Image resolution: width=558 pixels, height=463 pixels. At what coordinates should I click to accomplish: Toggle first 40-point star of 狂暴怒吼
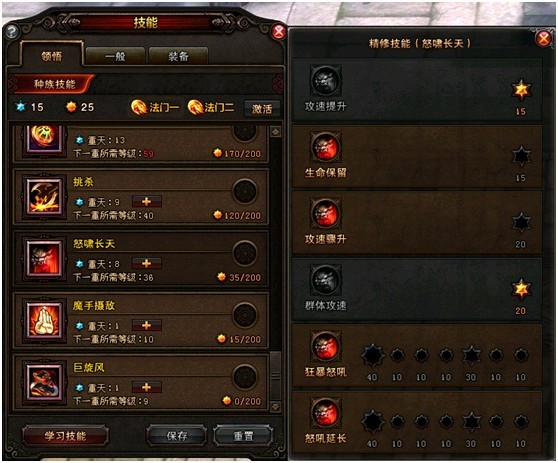click(373, 355)
